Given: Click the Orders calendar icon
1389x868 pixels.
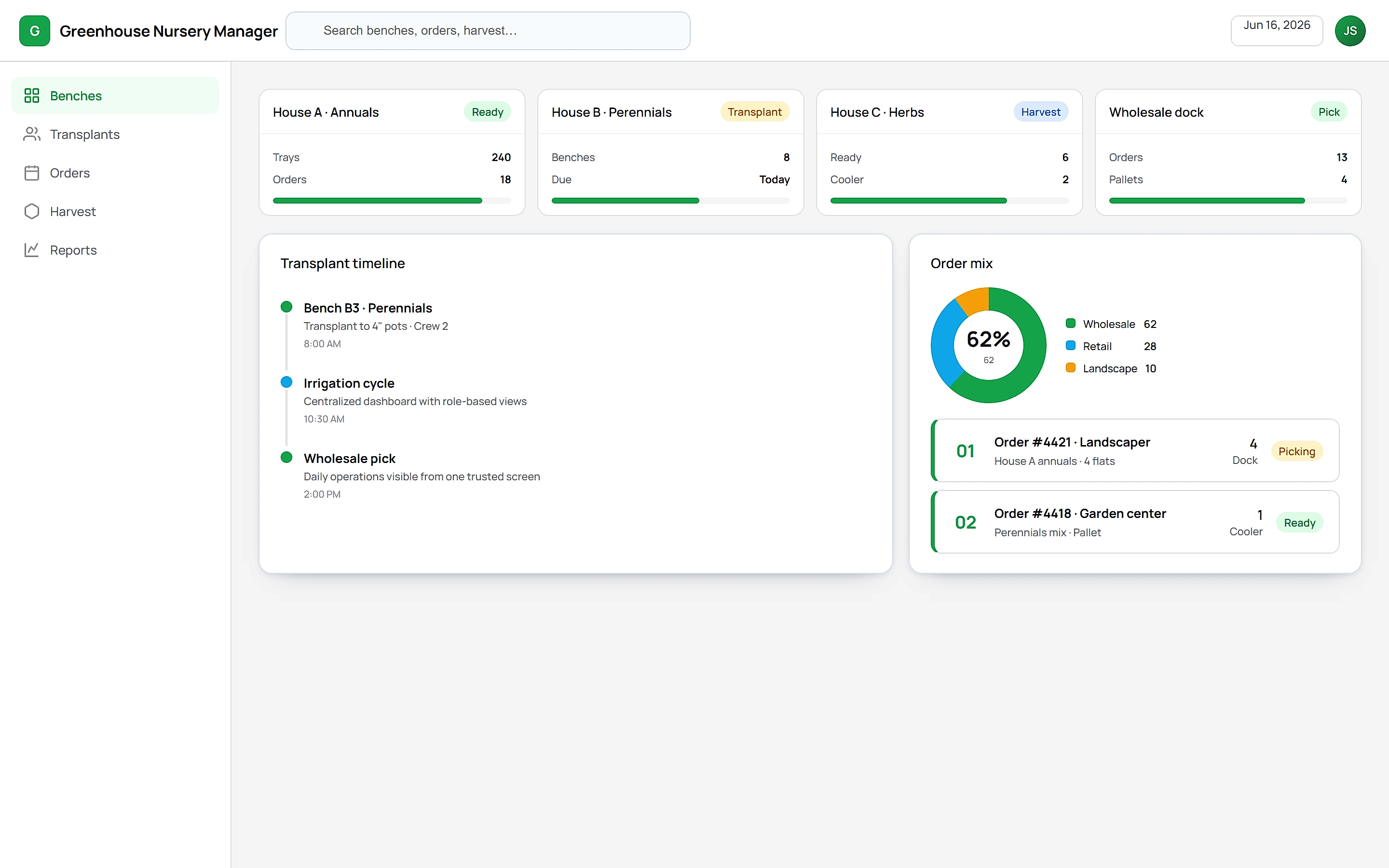Looking at the screenshot, I should pyautogui.click(x=31, y=173).
